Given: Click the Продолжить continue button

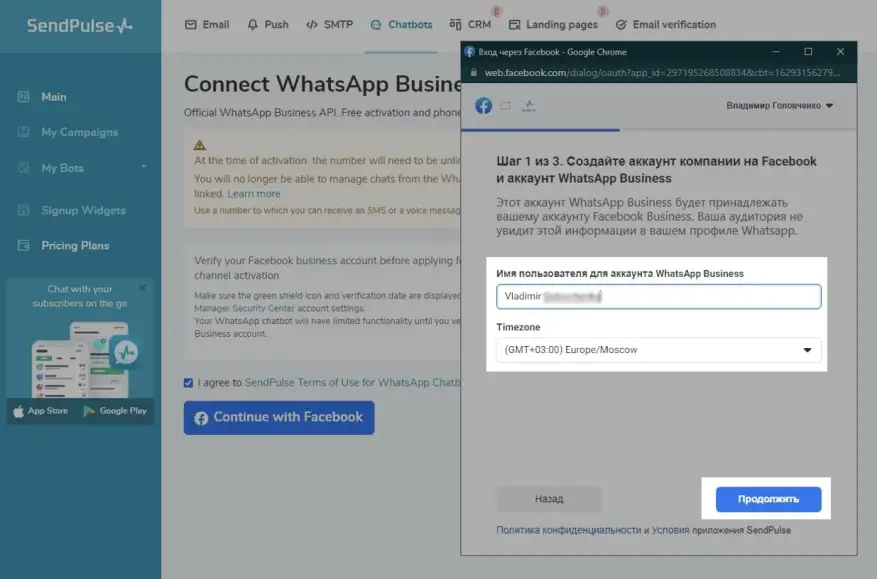Looking at the screenshot, I should [x=768, y=499].
